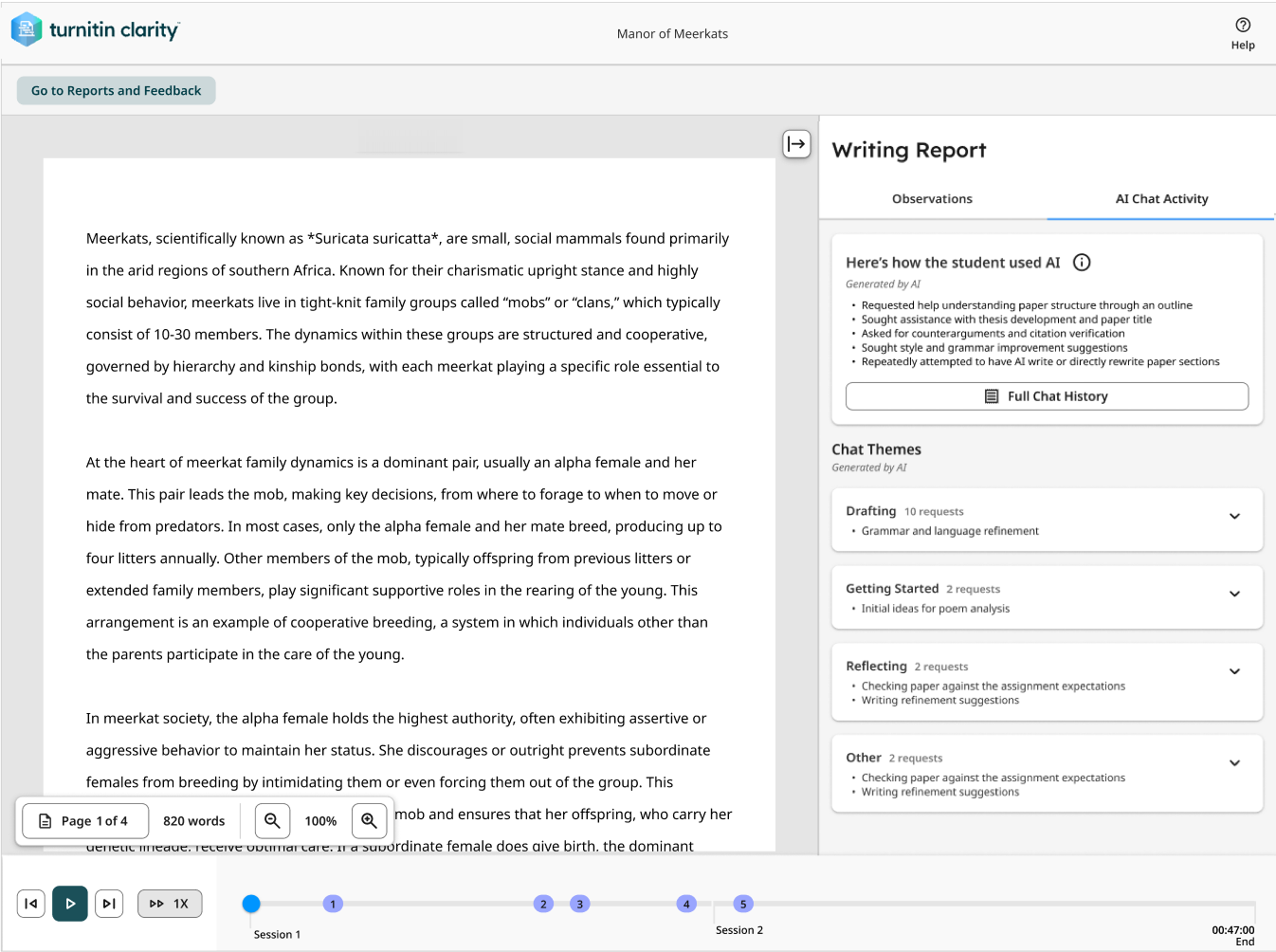The width and height of the screenshot is (1276, 952).
Task: Zoom in on the document view
Action: 370,820
